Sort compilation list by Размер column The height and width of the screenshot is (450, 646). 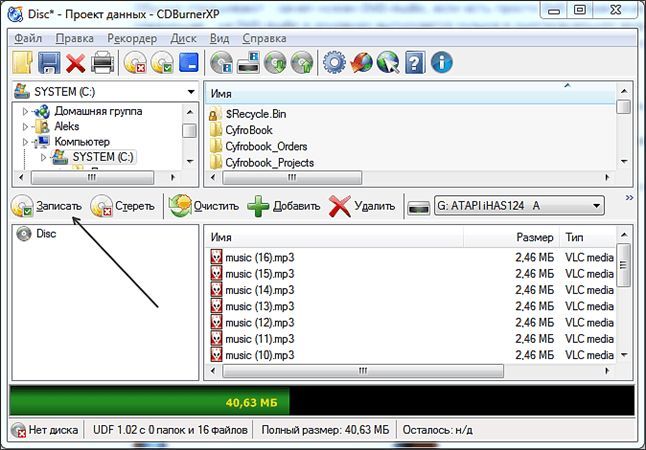(511, 237)
